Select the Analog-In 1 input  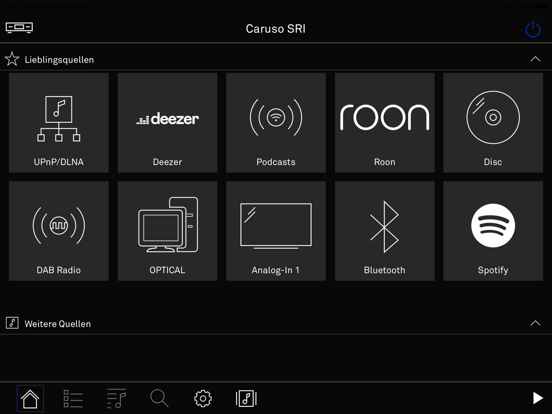coord(276,231)
